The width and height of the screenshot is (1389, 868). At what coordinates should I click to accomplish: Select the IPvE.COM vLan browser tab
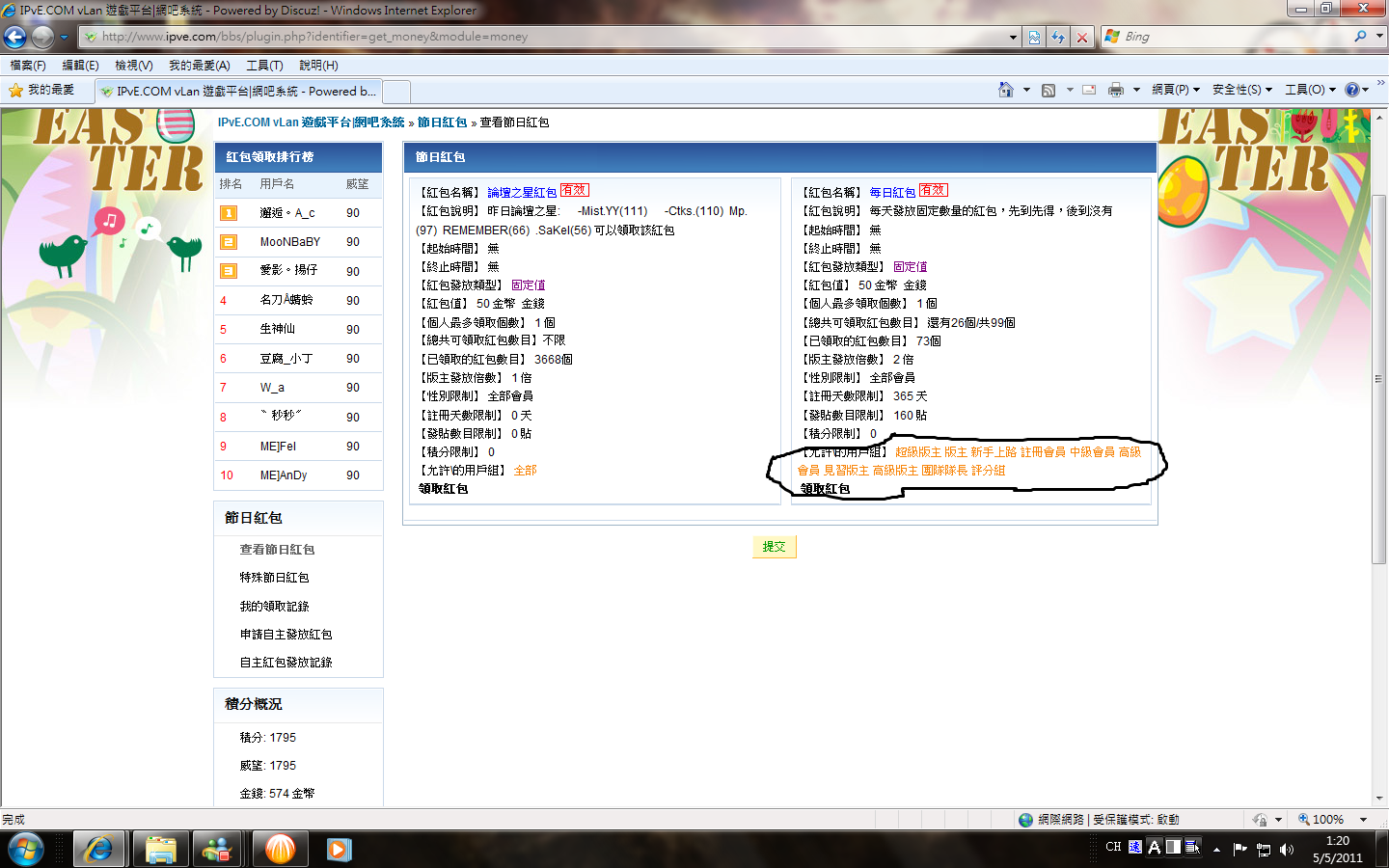pos(238,92)
